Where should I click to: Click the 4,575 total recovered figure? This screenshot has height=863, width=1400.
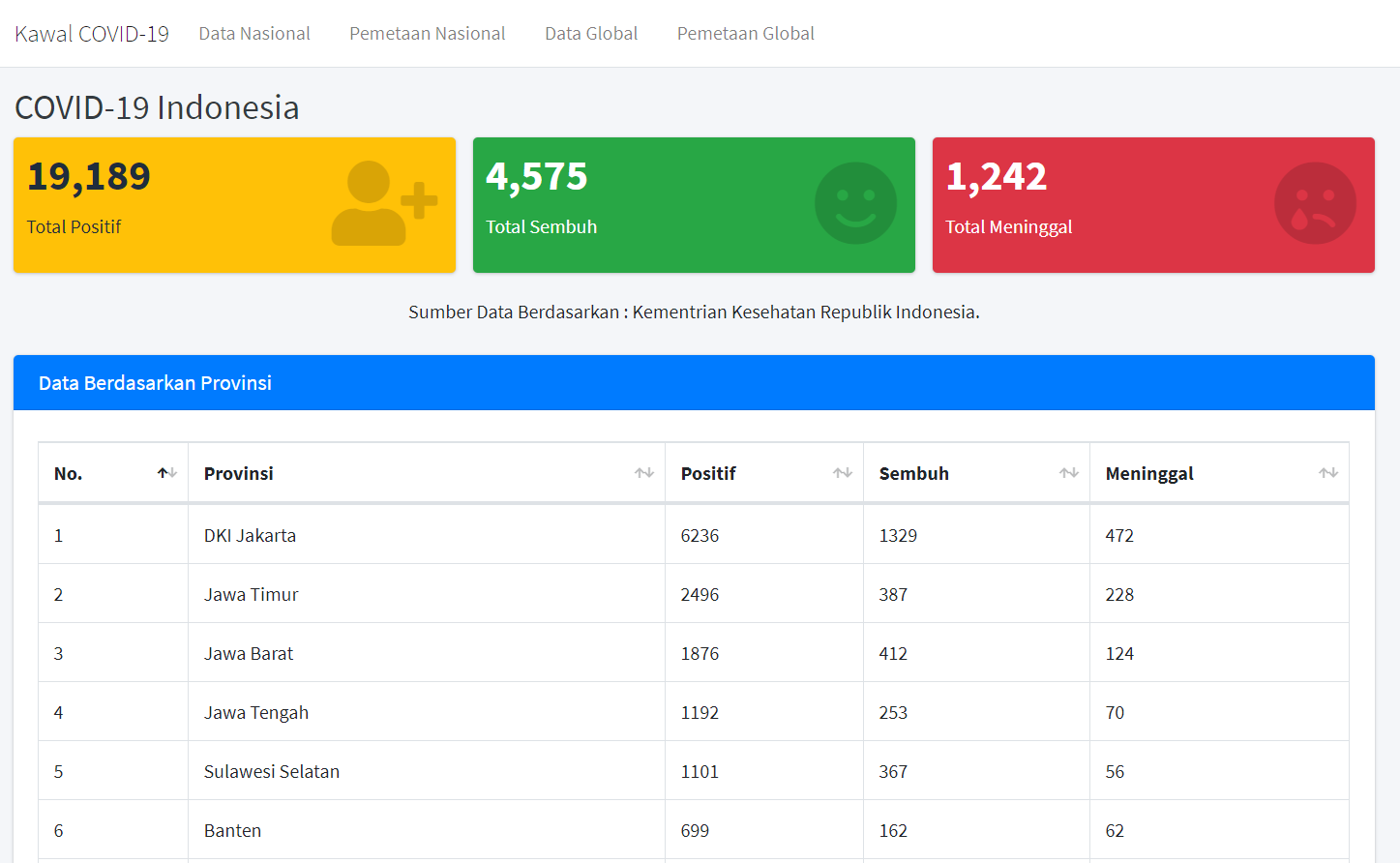point(537,177)
